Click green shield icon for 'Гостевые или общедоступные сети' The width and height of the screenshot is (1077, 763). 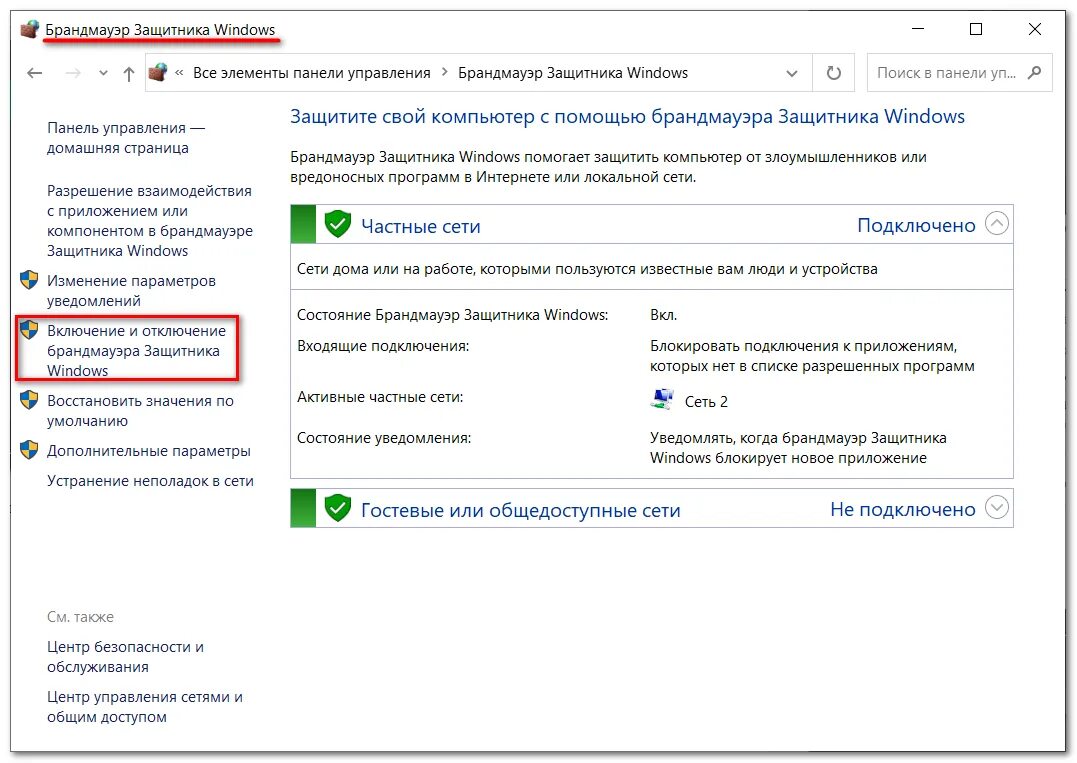tap(337, 508)
